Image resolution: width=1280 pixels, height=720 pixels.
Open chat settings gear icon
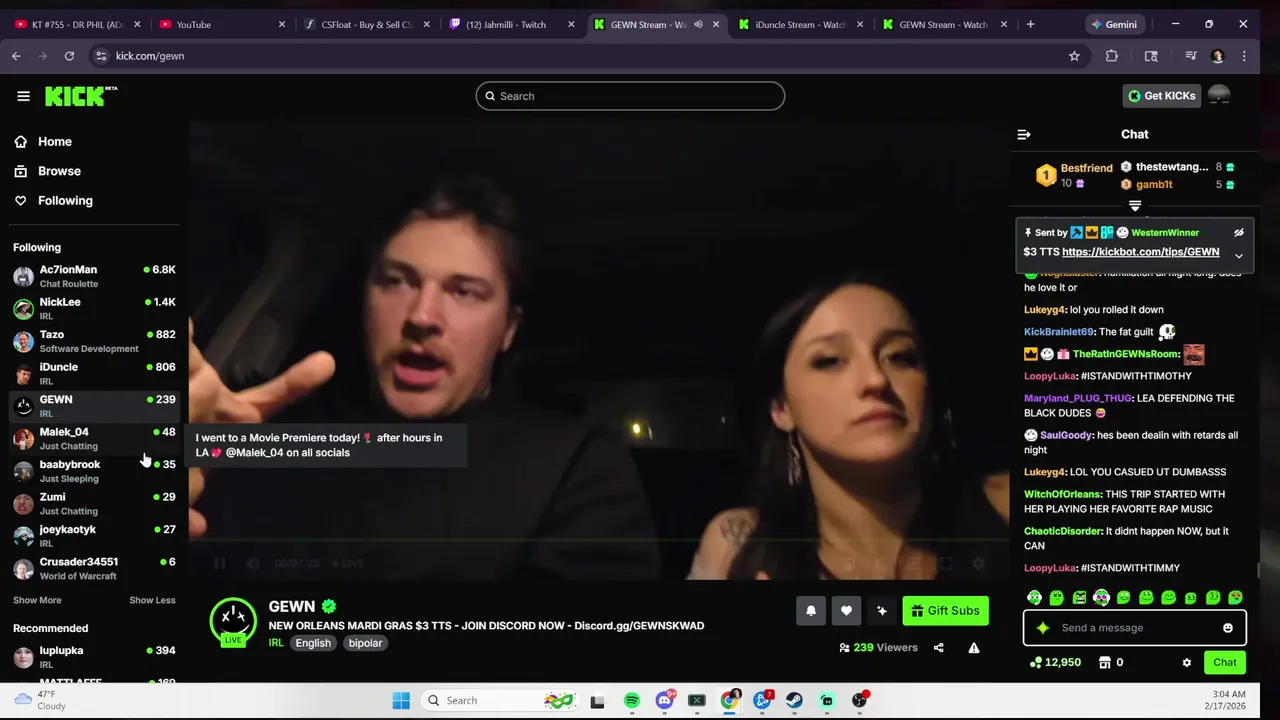1187,662
